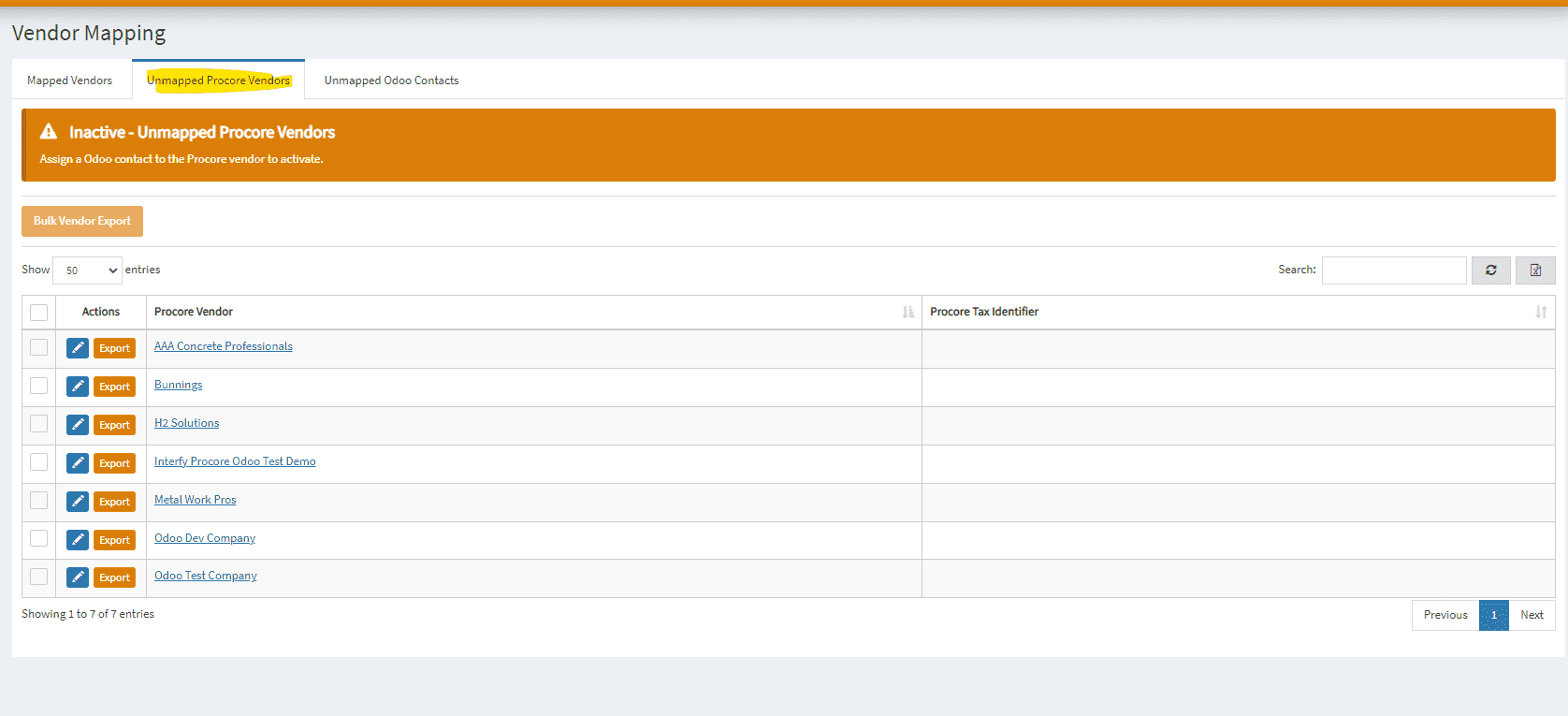Focus the Search input field

[1393, 270]
